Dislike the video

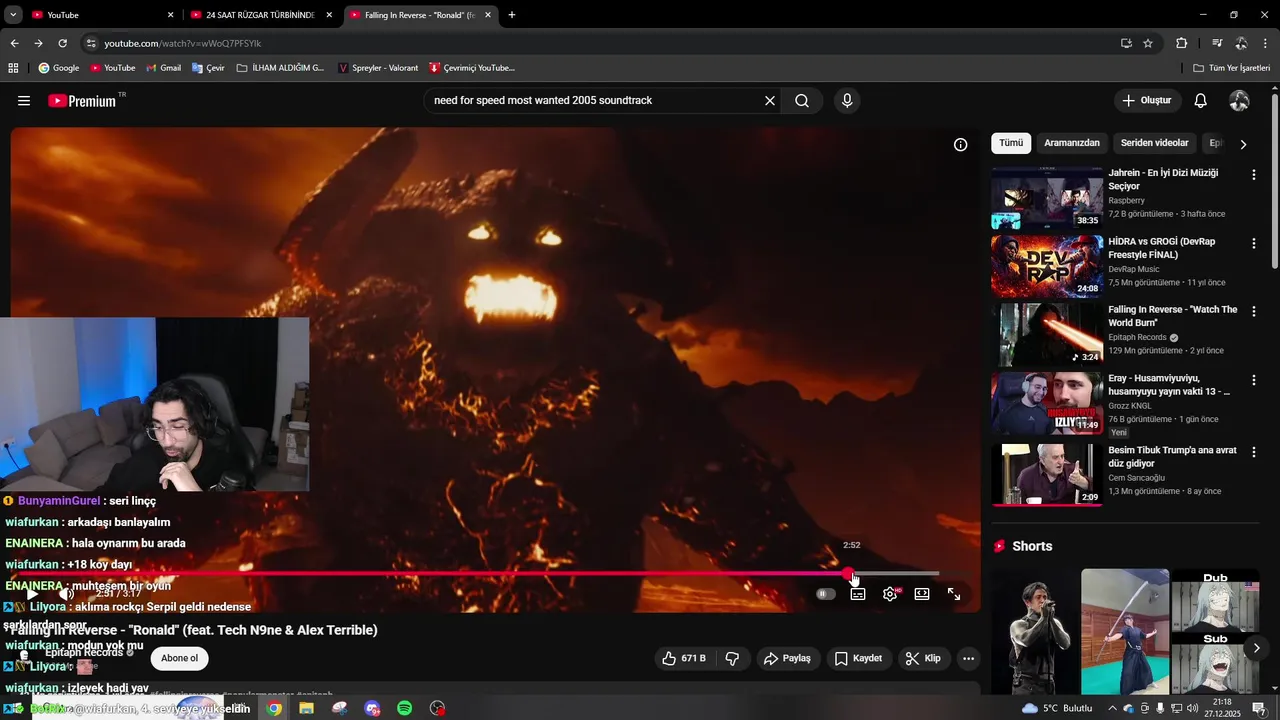pos(732,659)
